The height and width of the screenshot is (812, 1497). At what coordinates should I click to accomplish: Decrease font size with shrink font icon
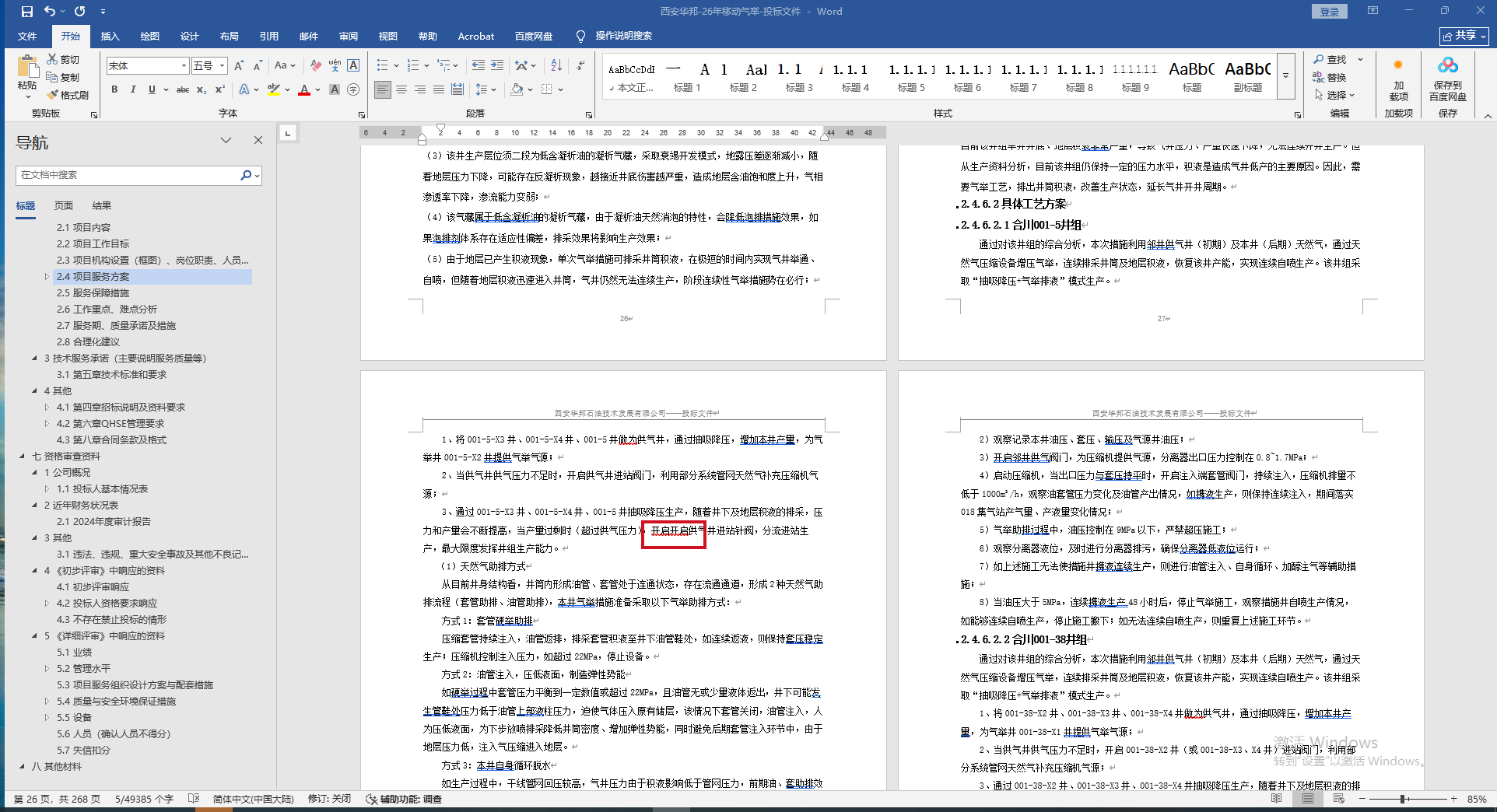258,65
